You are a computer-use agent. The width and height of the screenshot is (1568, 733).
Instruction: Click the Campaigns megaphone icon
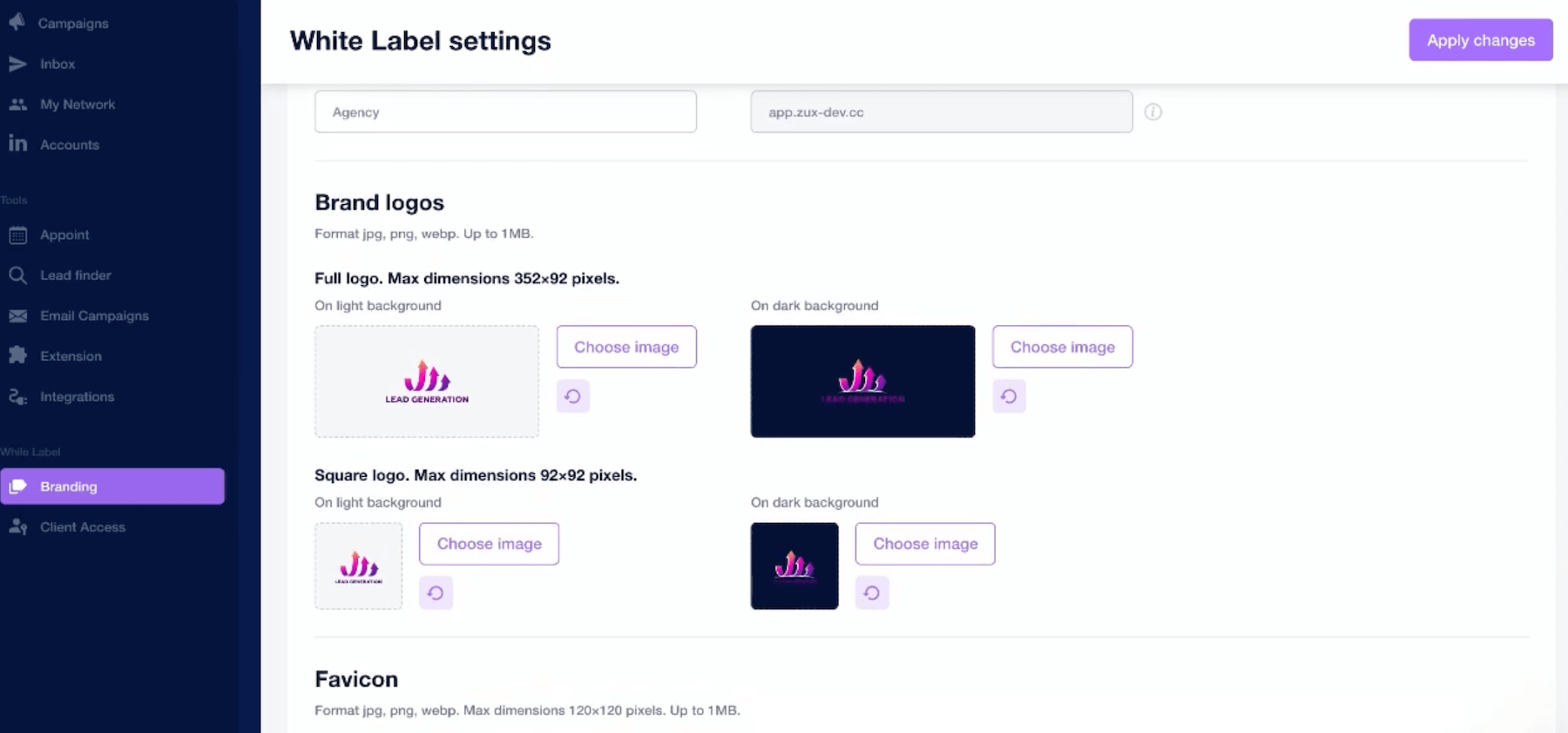point(17,23)
